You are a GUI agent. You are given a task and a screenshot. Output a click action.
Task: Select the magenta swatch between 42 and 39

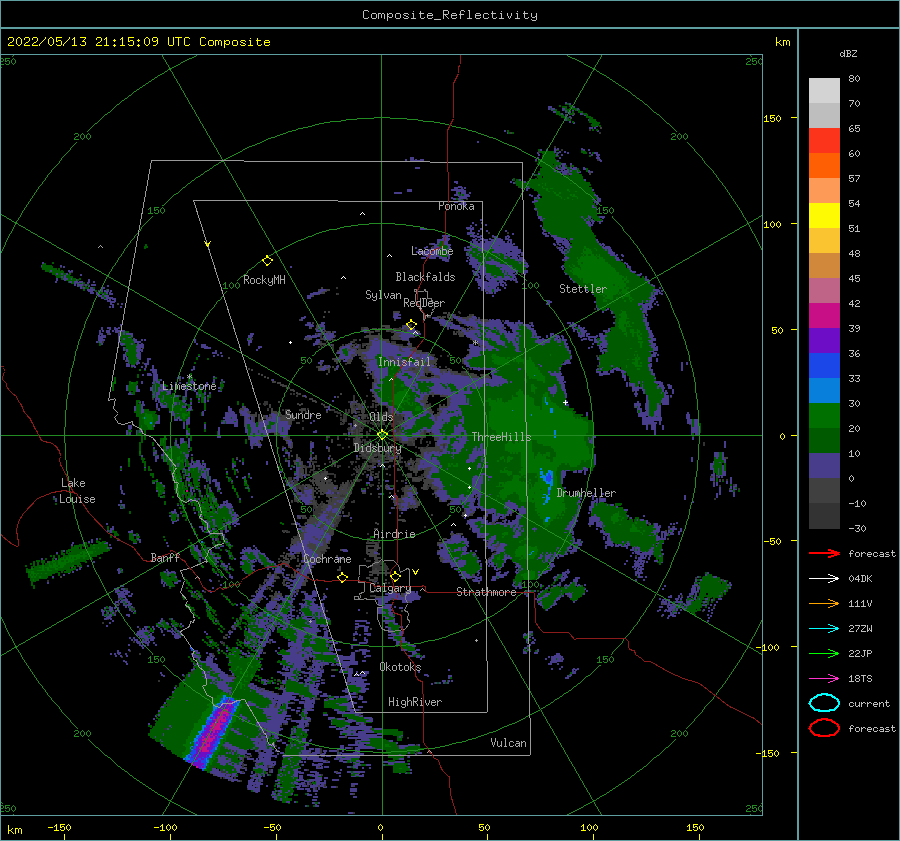pyautogui.click(x=824, y=315)
